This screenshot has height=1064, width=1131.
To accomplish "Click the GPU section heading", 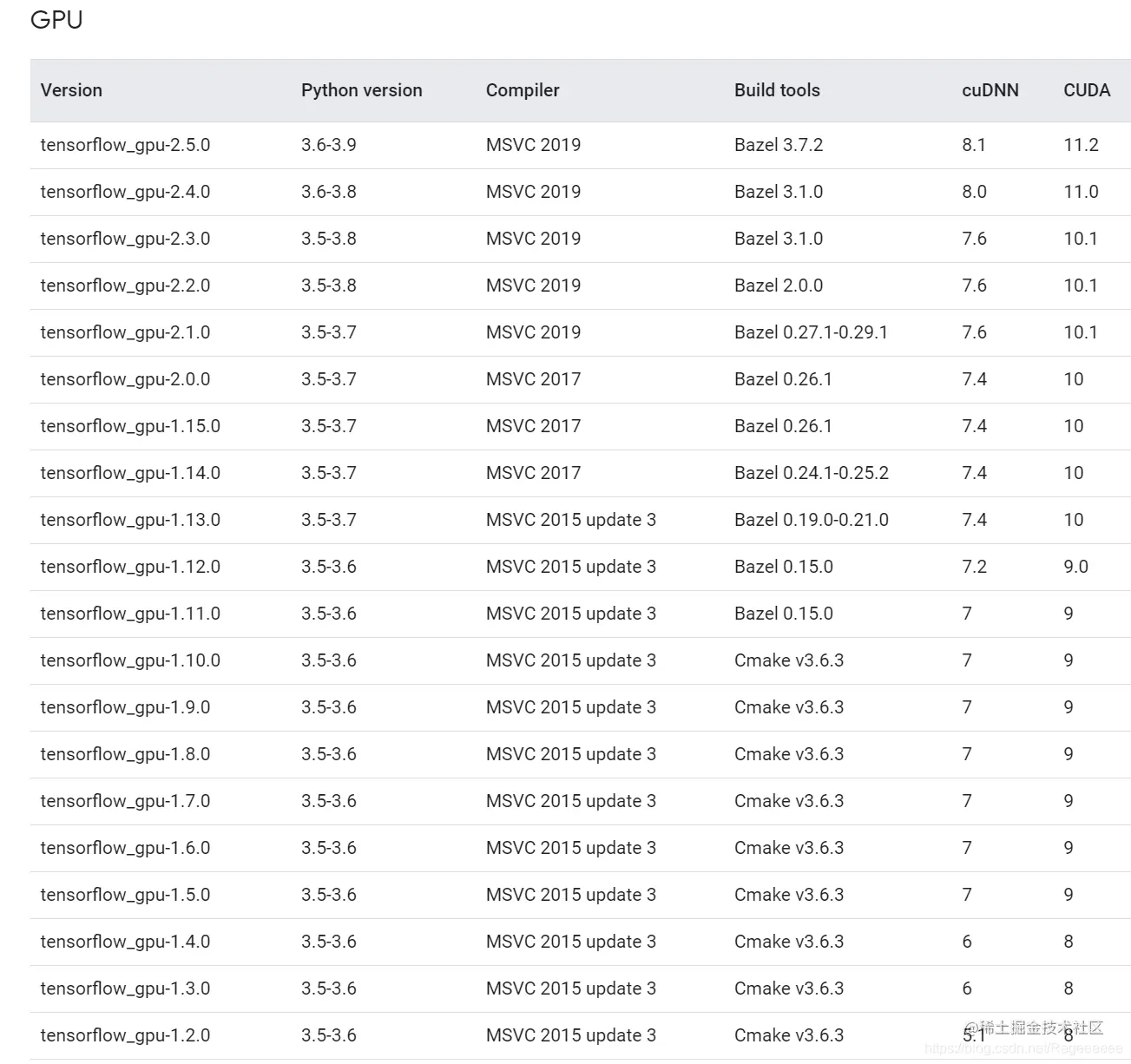I will [x=56, y=19].
